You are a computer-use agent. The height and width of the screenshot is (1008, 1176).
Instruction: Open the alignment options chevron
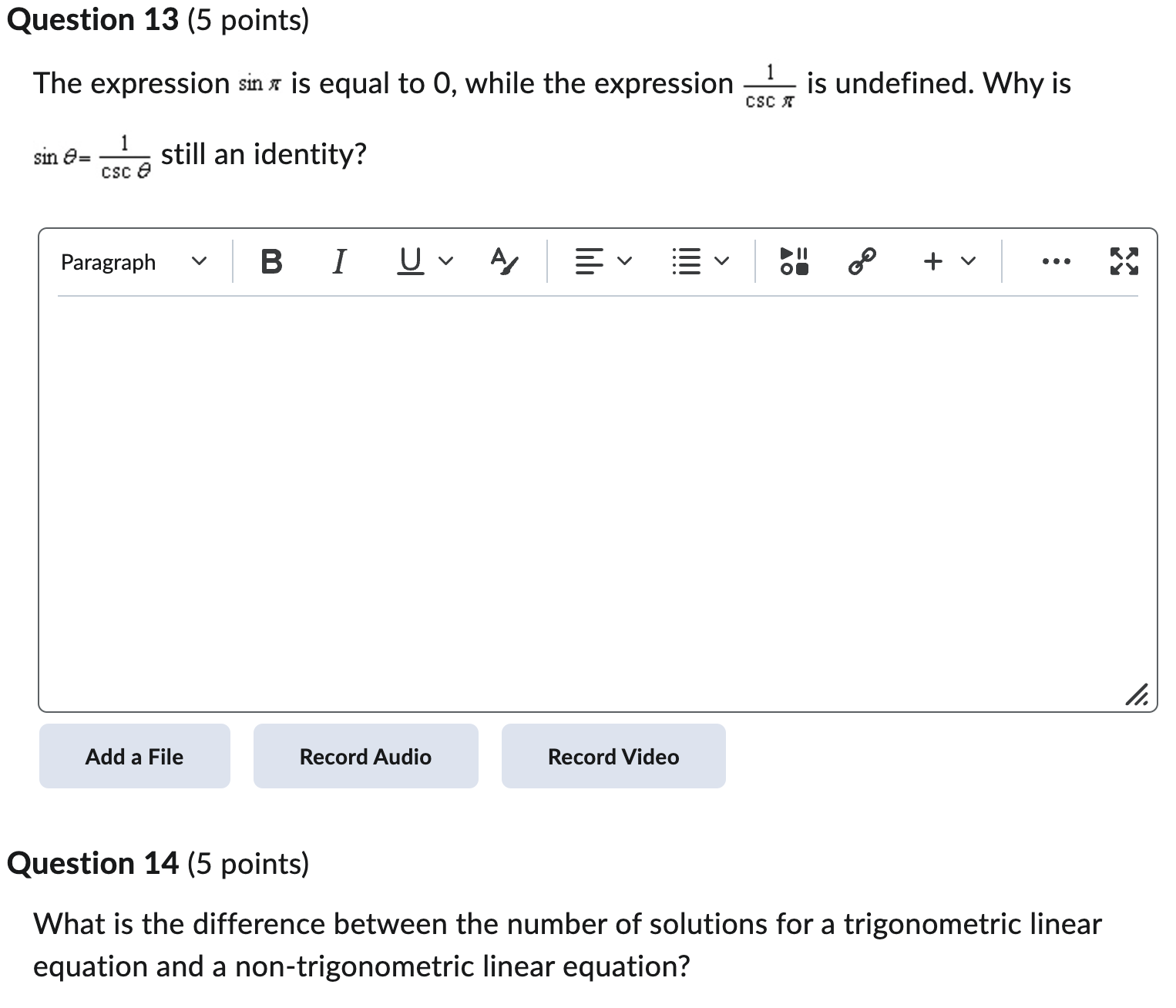[x=624, y=262]
